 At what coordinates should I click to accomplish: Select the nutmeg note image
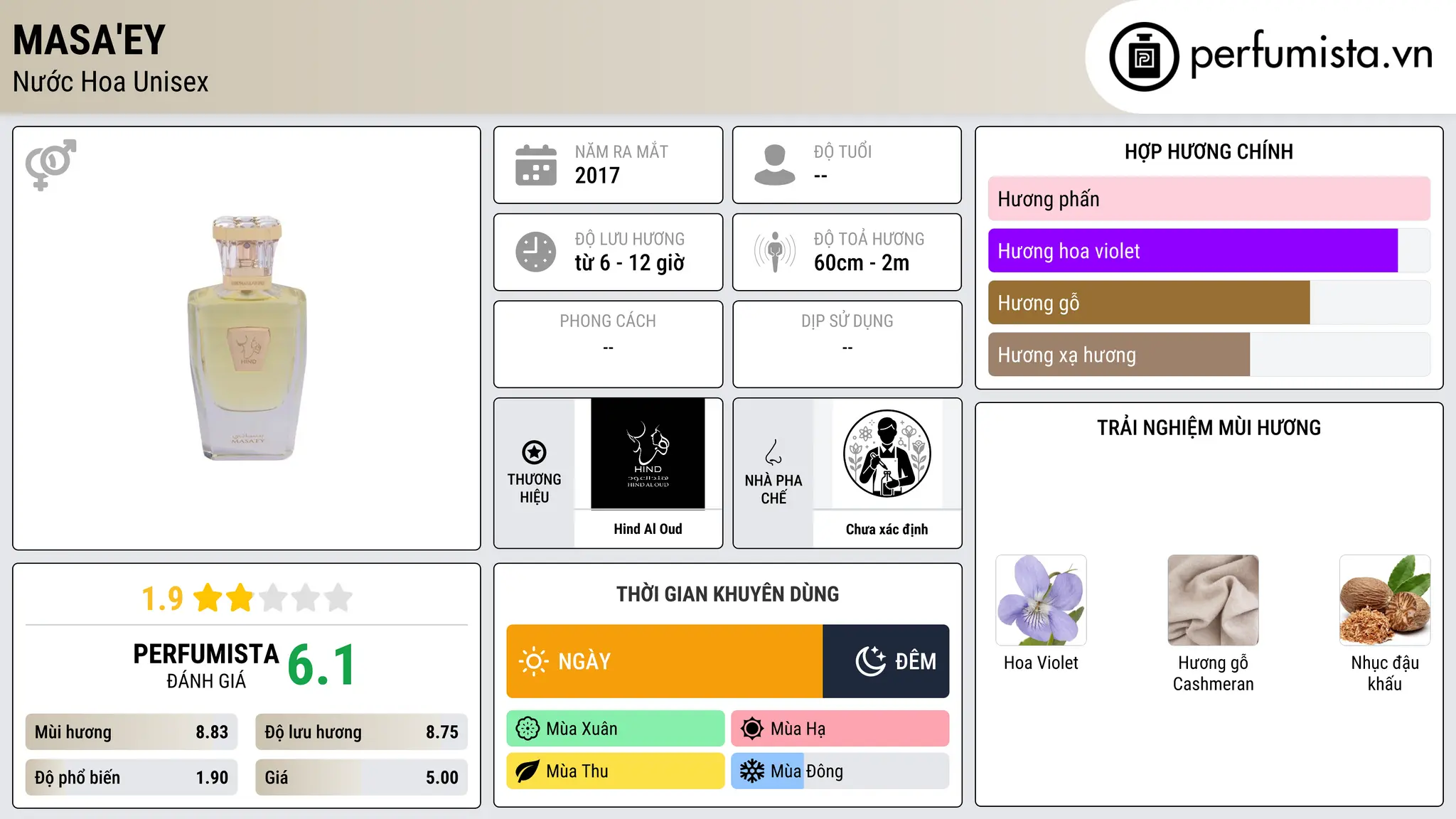point(1385,600)
